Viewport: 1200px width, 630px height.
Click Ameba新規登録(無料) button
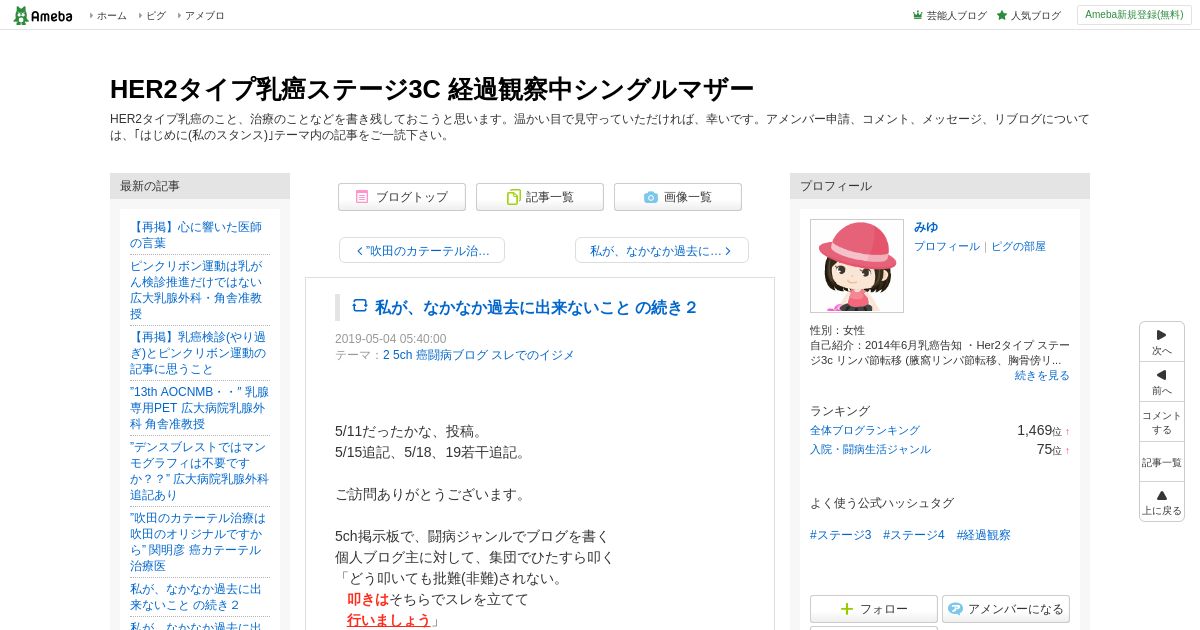[1134, 15]
